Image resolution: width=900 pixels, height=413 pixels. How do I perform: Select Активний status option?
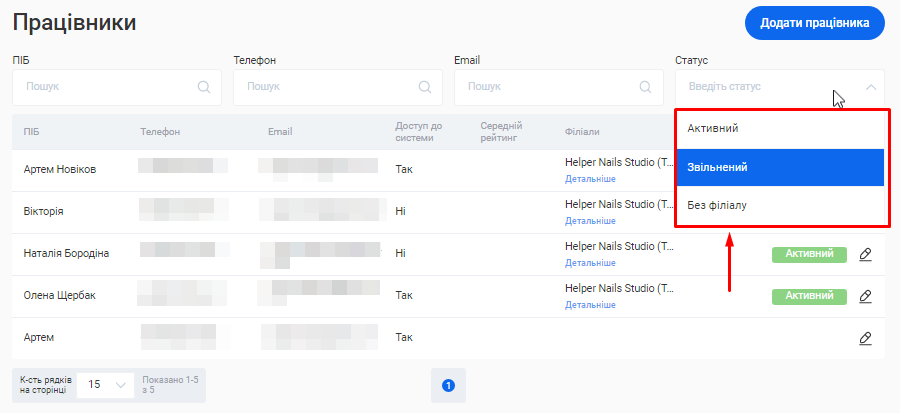(x=780, y=129)
